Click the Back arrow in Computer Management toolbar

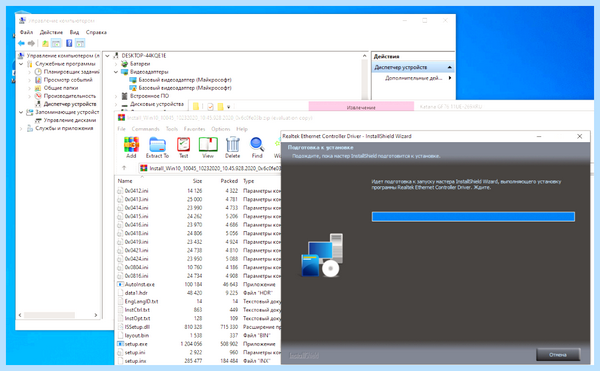pos(21,43)
